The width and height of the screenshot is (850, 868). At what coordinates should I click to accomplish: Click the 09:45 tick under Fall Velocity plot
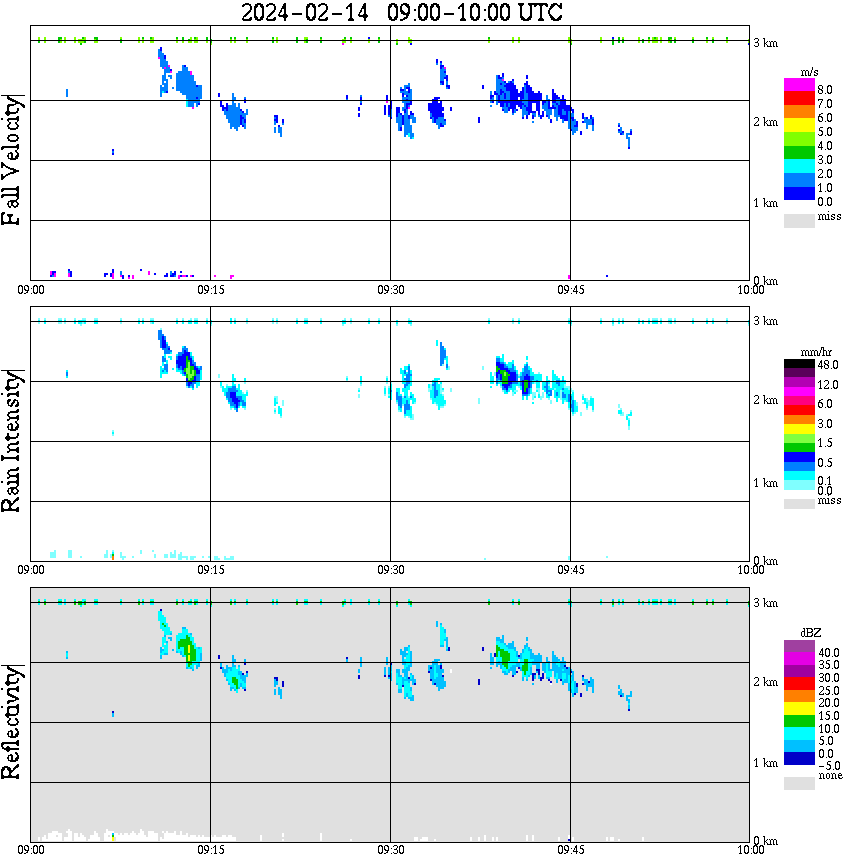(x=570, y=290)
